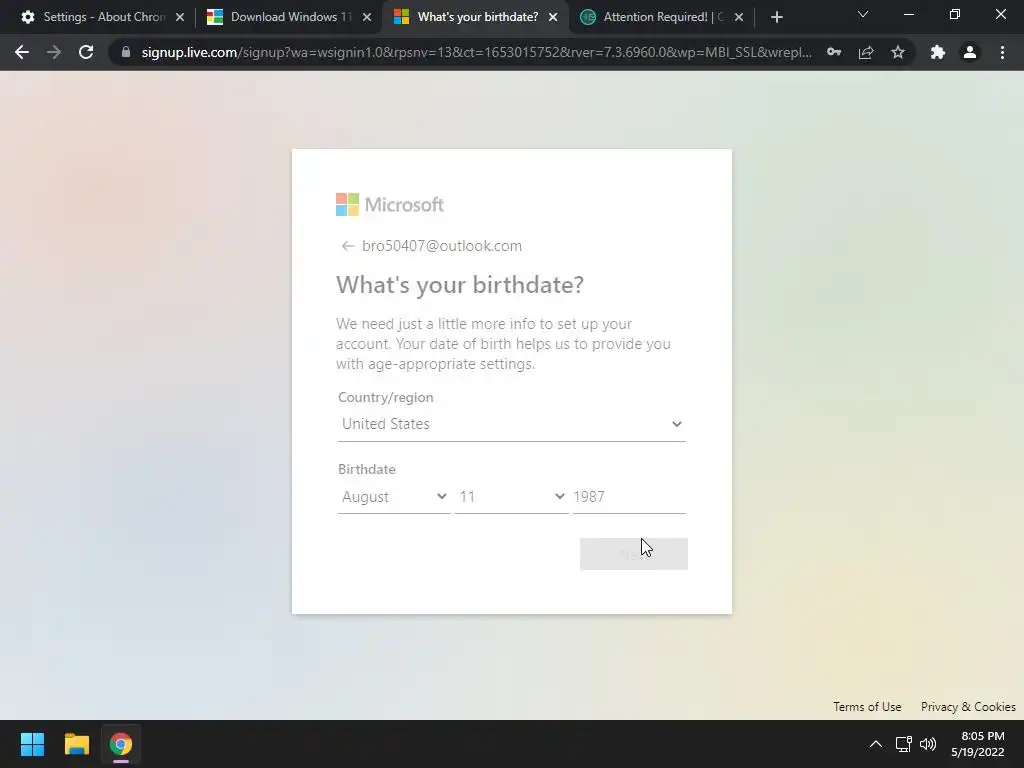Open File Explorer from taskbar

(76, 744)
